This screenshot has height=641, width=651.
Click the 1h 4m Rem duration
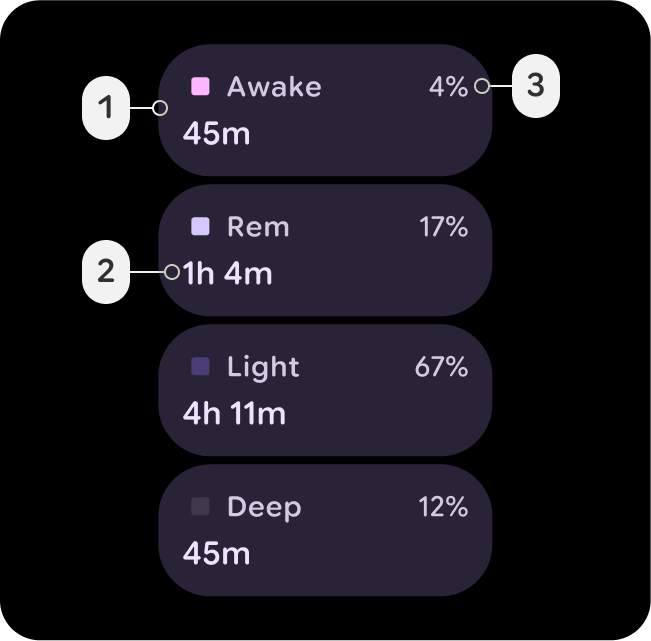pos(228,273)
